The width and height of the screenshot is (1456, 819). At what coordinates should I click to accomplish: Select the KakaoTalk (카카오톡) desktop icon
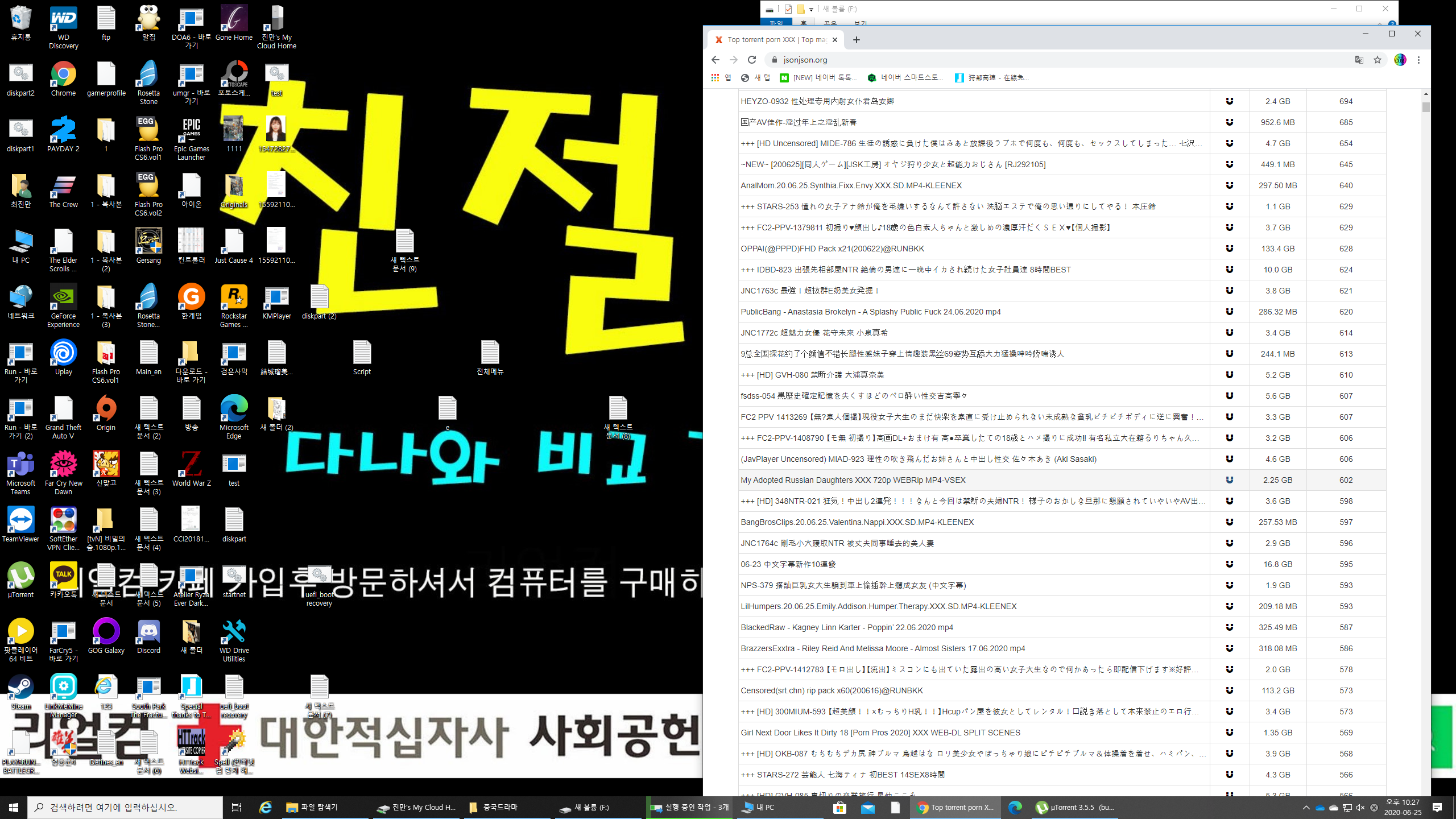(63, 581)
